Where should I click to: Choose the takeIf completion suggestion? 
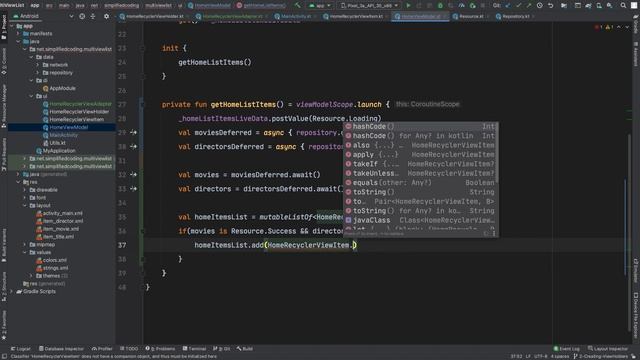point(420,164)
